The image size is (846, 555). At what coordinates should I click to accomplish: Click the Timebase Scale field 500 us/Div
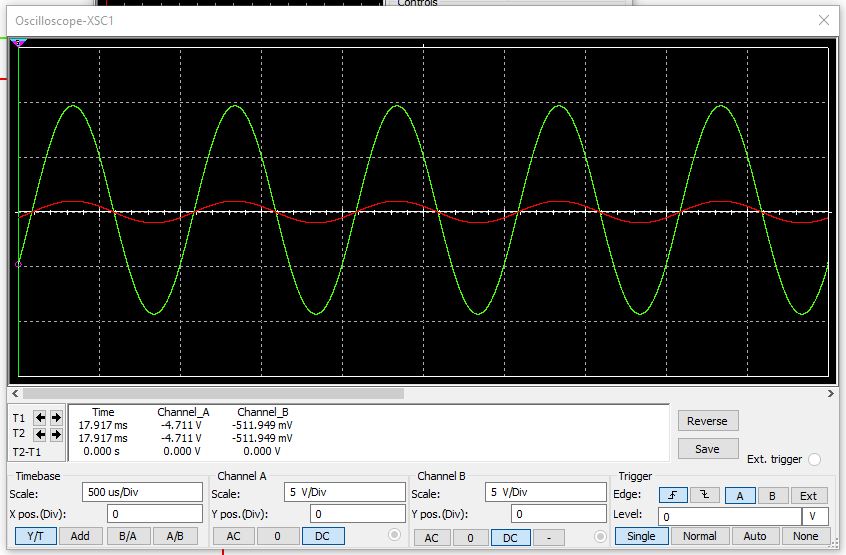[142, 492]
